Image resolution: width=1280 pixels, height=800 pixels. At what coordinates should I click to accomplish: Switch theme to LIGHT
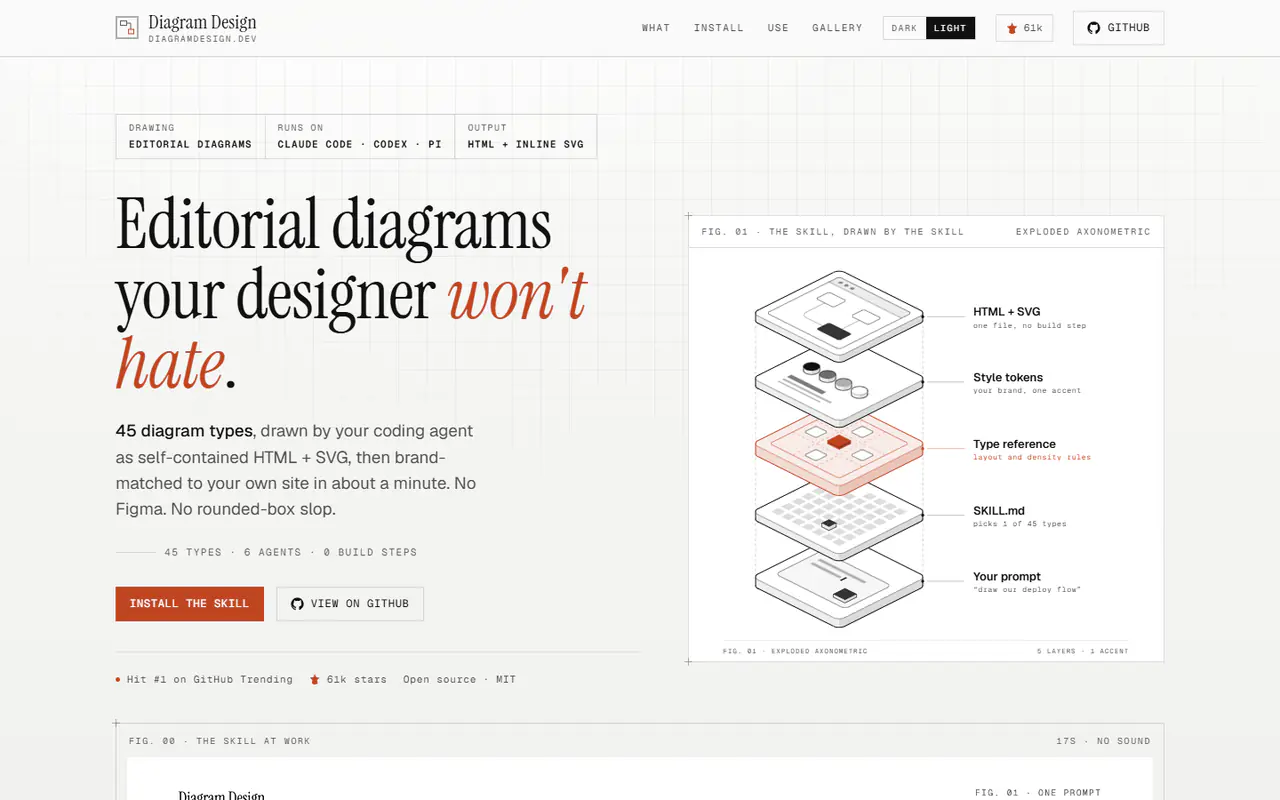[950, 28]
